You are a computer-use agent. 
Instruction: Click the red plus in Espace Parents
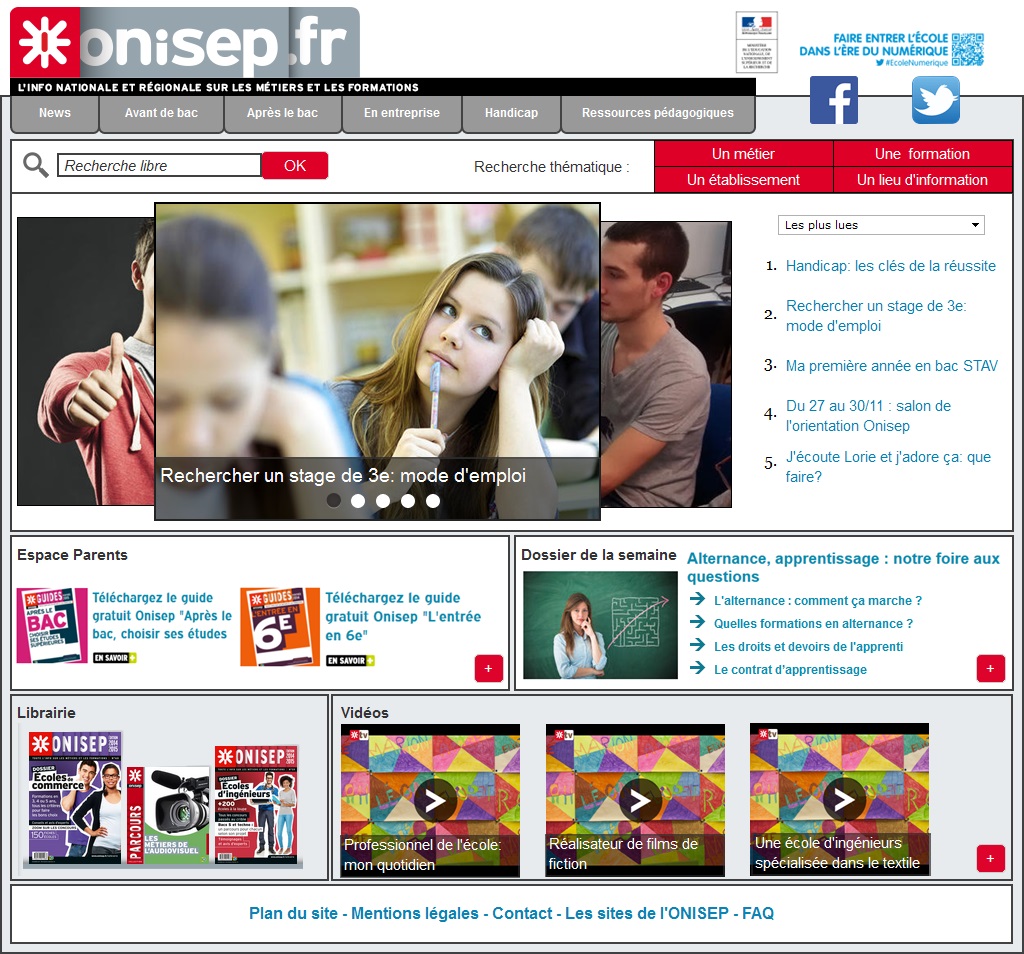click(488, 669)
